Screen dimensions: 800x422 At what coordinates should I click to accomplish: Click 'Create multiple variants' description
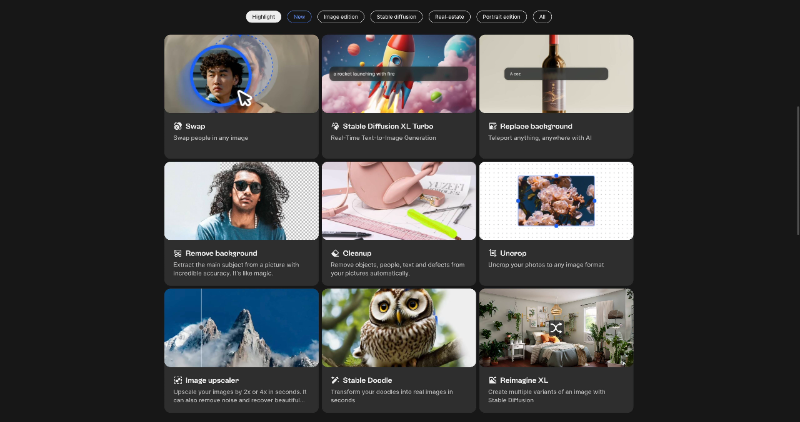pyautogui.click(x=546, y=396)
